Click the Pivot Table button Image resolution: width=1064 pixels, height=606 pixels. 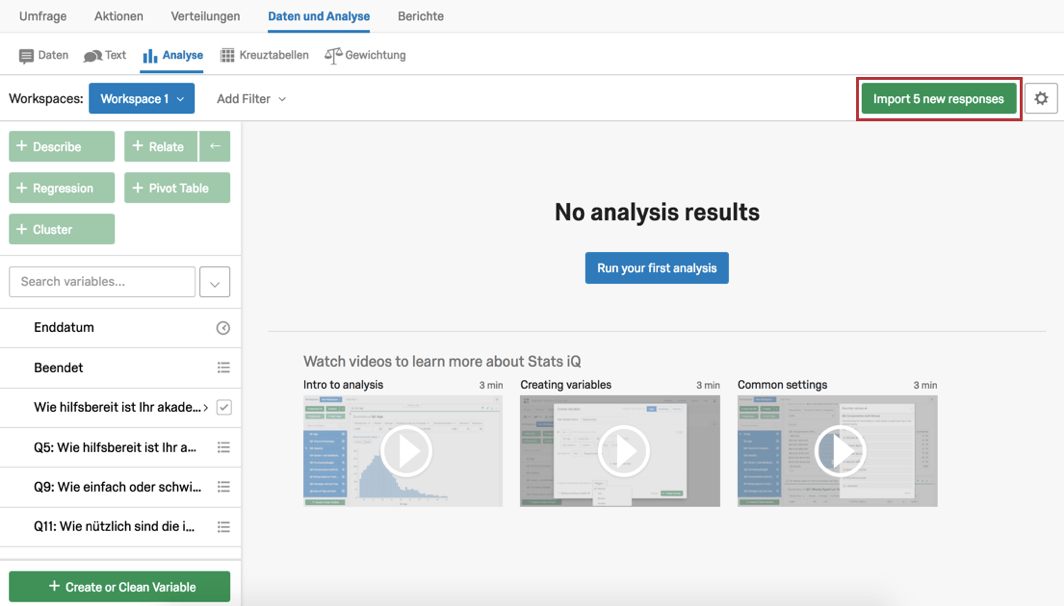click(x=177, y=188)
